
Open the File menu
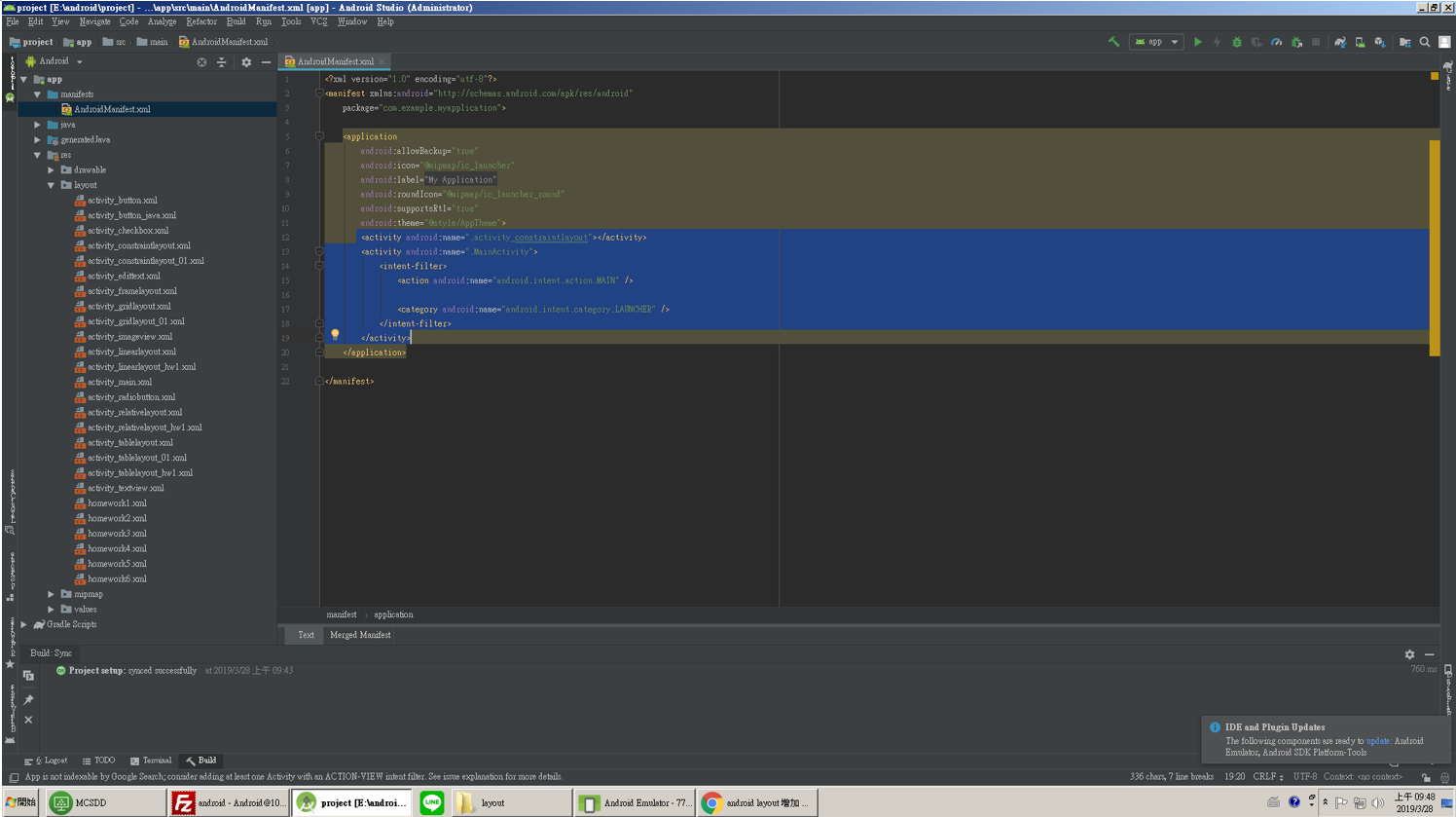coord(13,21)
